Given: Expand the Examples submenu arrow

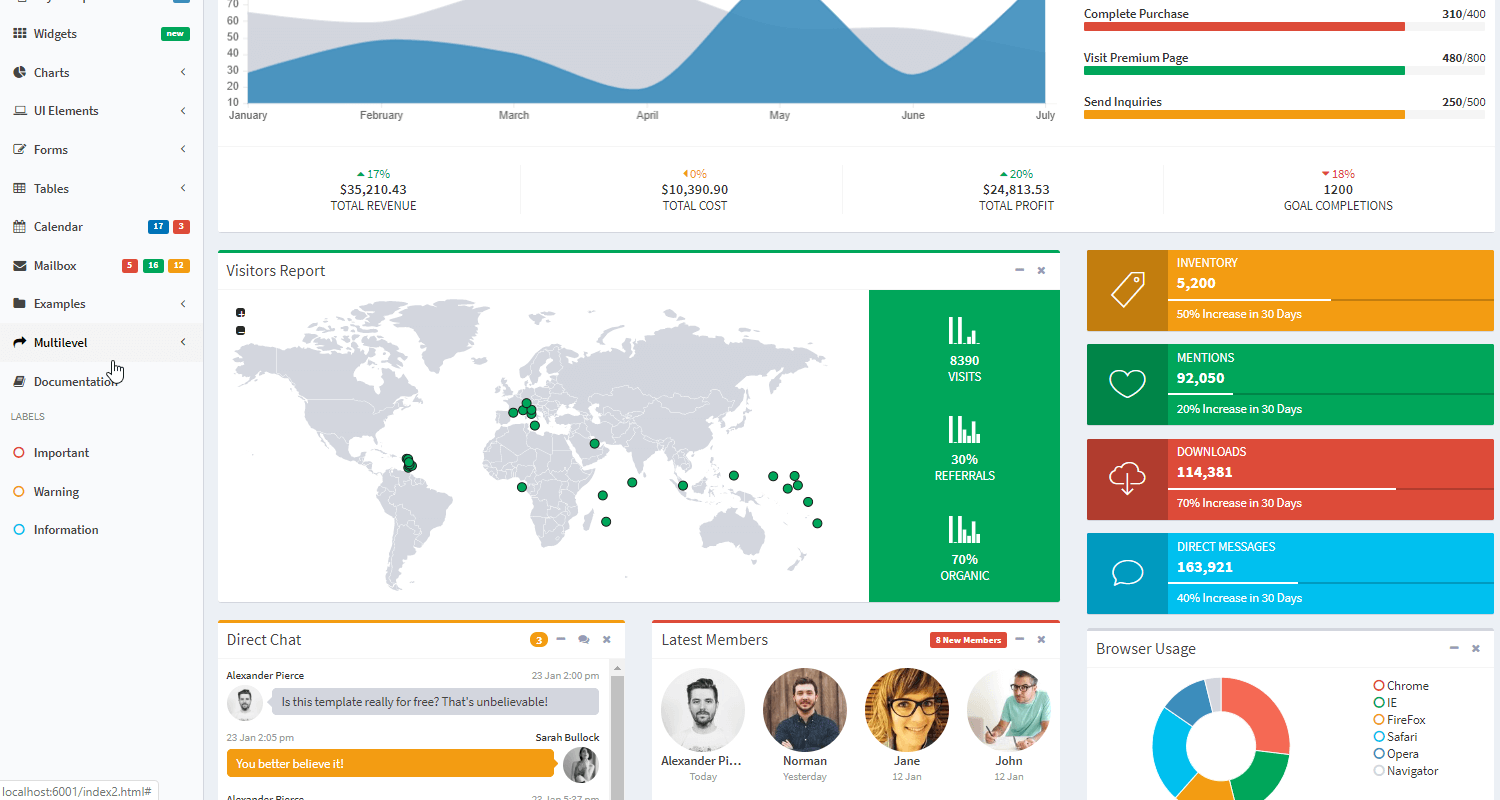Looking at the screenshot, I should click(183, 304).
